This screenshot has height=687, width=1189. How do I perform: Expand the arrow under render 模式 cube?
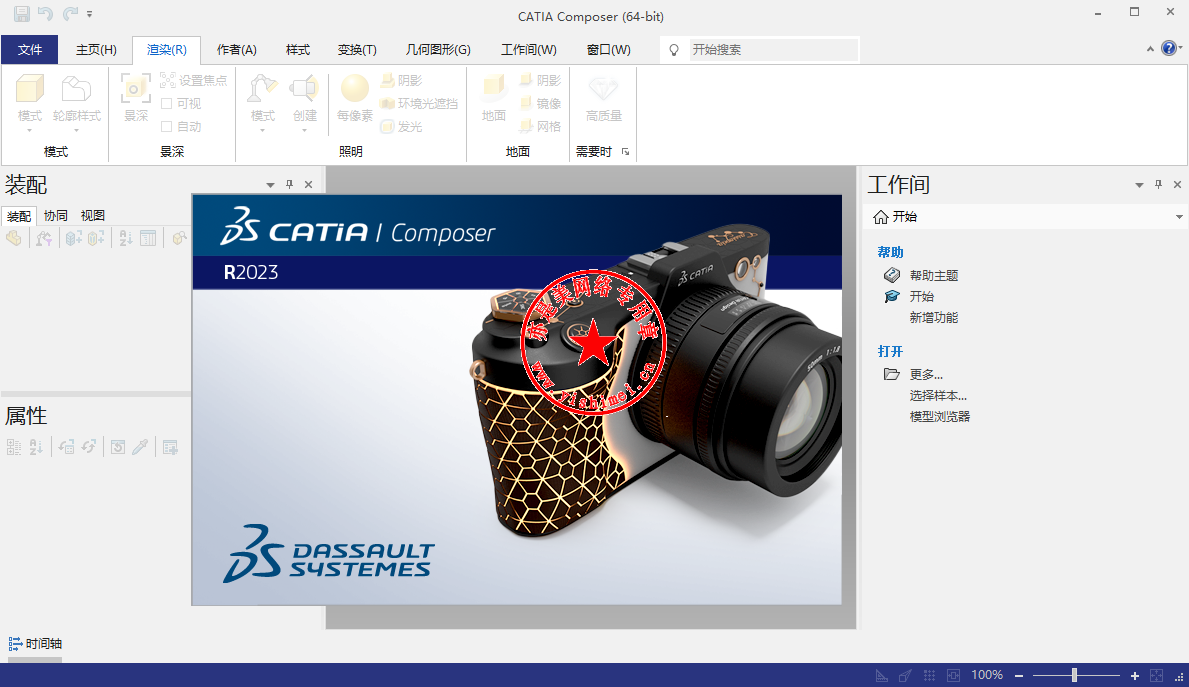(30, 130)
